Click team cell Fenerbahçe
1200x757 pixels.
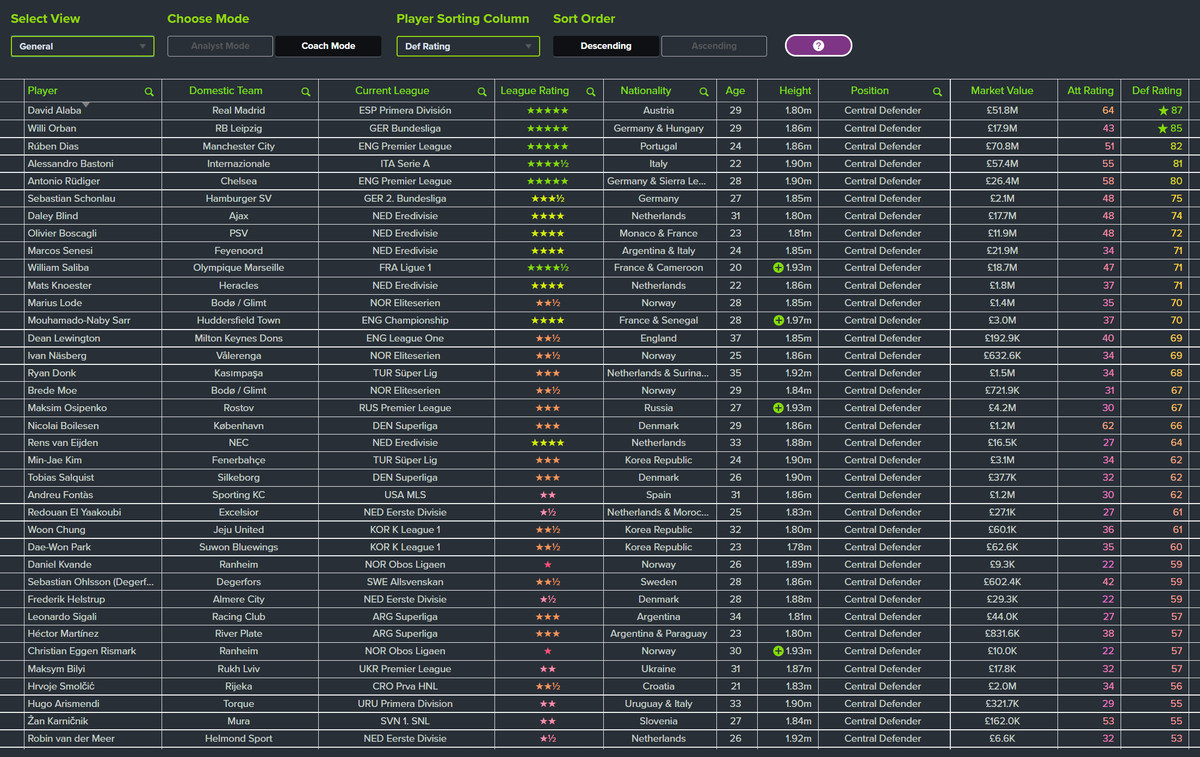239,460
